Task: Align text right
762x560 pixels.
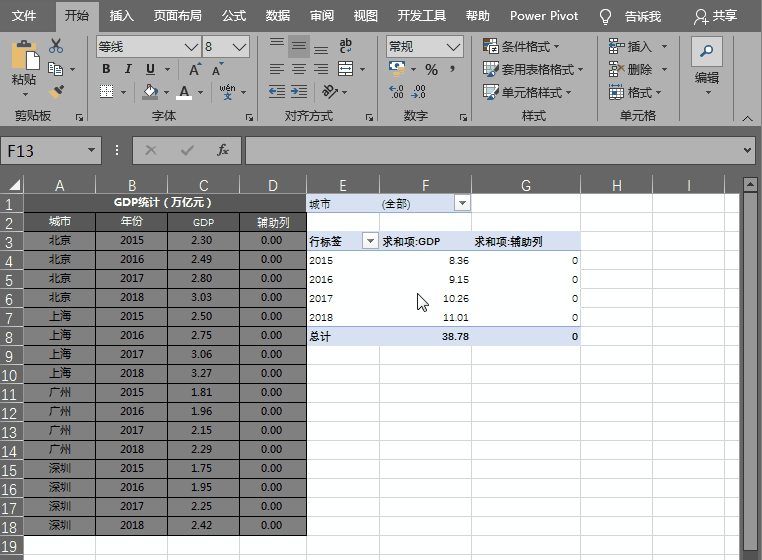Action: pos(321,69)
